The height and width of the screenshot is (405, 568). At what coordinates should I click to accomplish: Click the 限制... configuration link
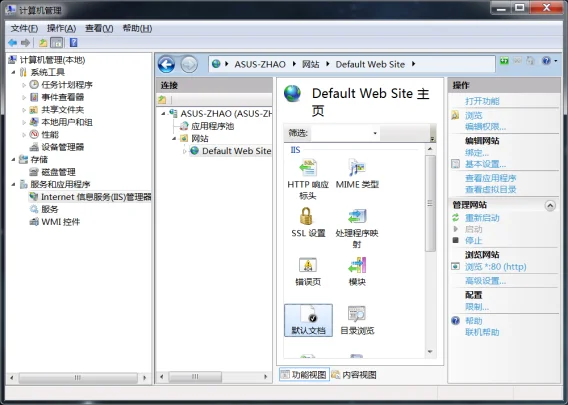click(477, 307)
